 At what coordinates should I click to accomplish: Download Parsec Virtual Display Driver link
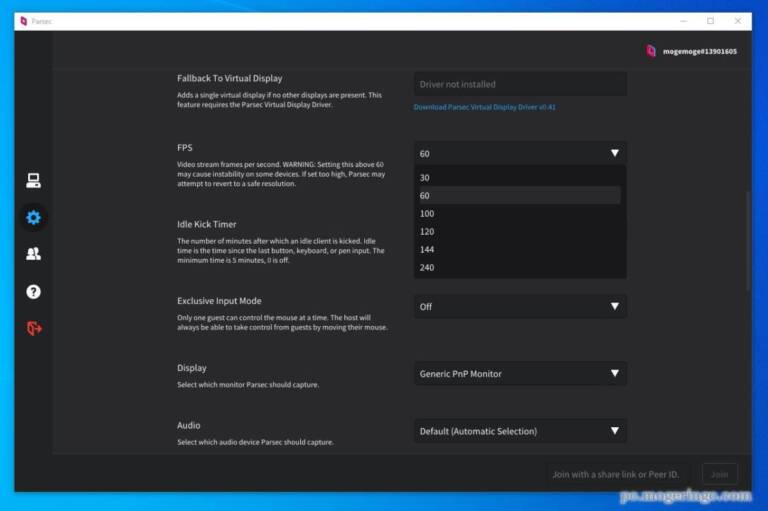pos(484,107)
